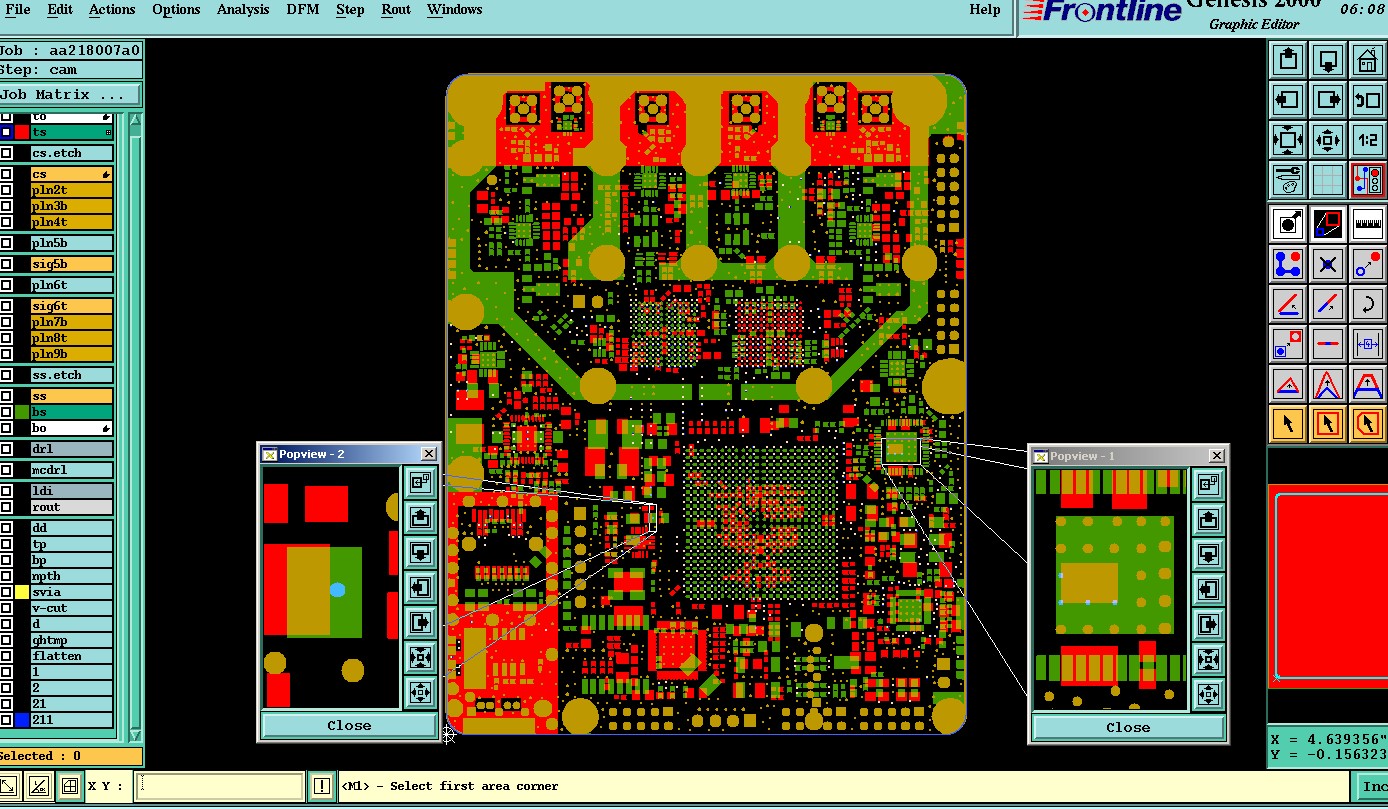Toggle checkbox for drl layer
Screen dimensions: 1388x809
point(6,449)
